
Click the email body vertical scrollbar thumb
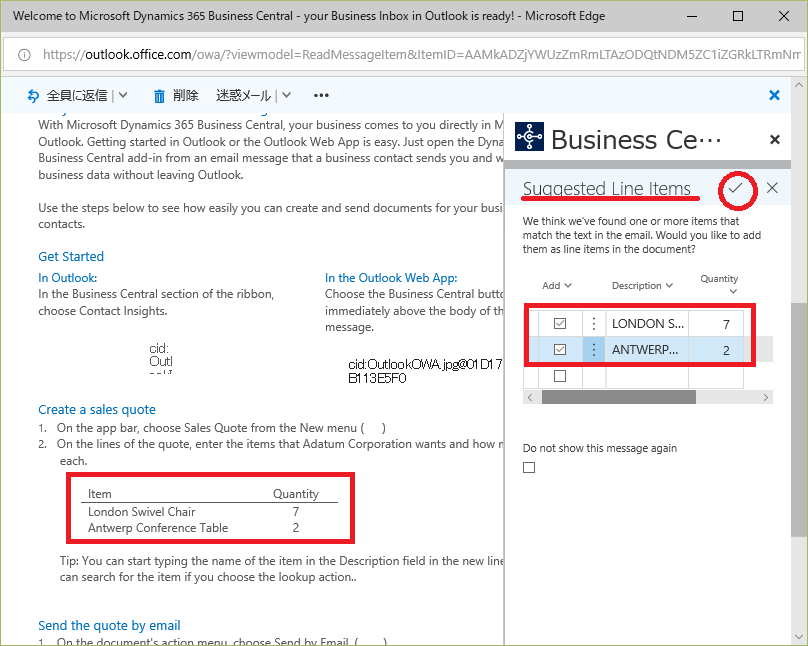798,420
